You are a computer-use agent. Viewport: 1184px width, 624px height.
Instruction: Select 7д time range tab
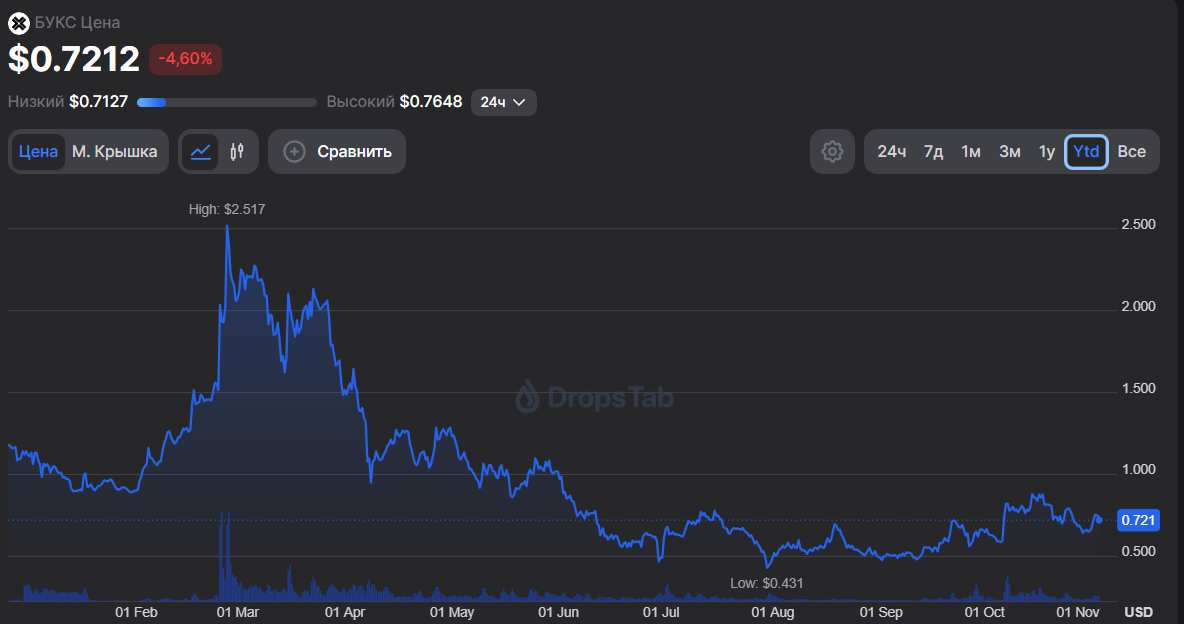point(933,152)
